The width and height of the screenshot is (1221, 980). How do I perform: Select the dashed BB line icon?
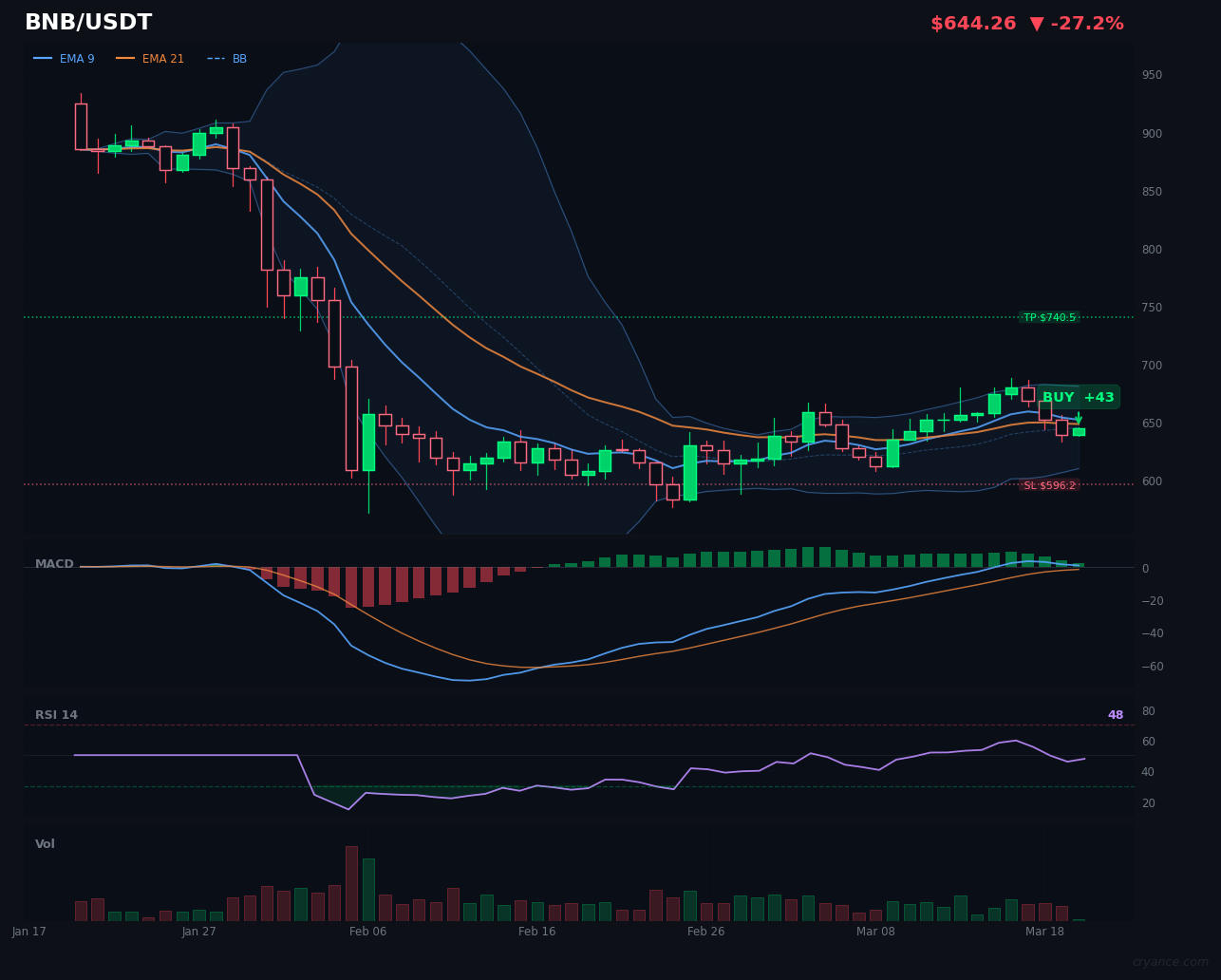(215, 58)
